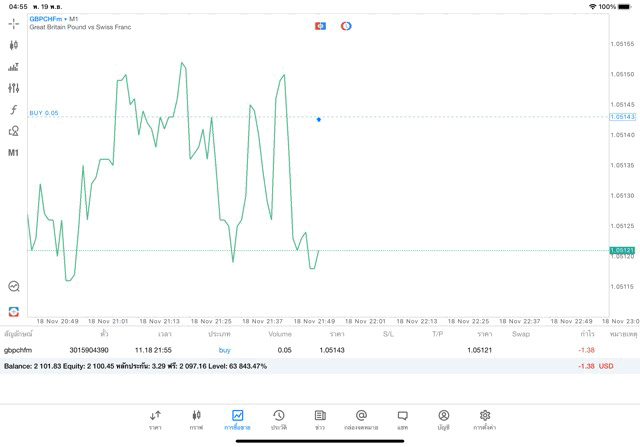Open the chart type candlestick icon
This screenshot has height=447, width=640.
(x=14, y=45)
